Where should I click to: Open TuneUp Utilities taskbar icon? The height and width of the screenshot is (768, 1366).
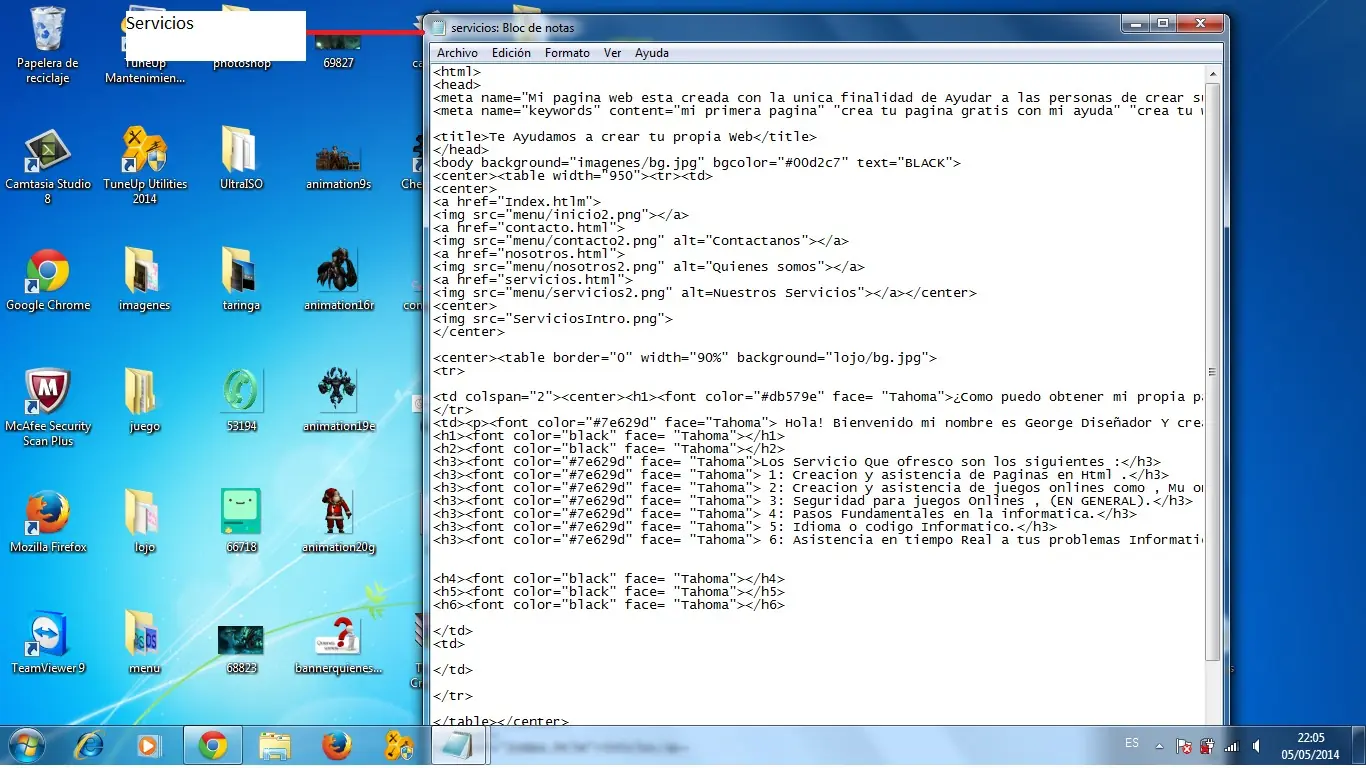(x=399, y=746)
